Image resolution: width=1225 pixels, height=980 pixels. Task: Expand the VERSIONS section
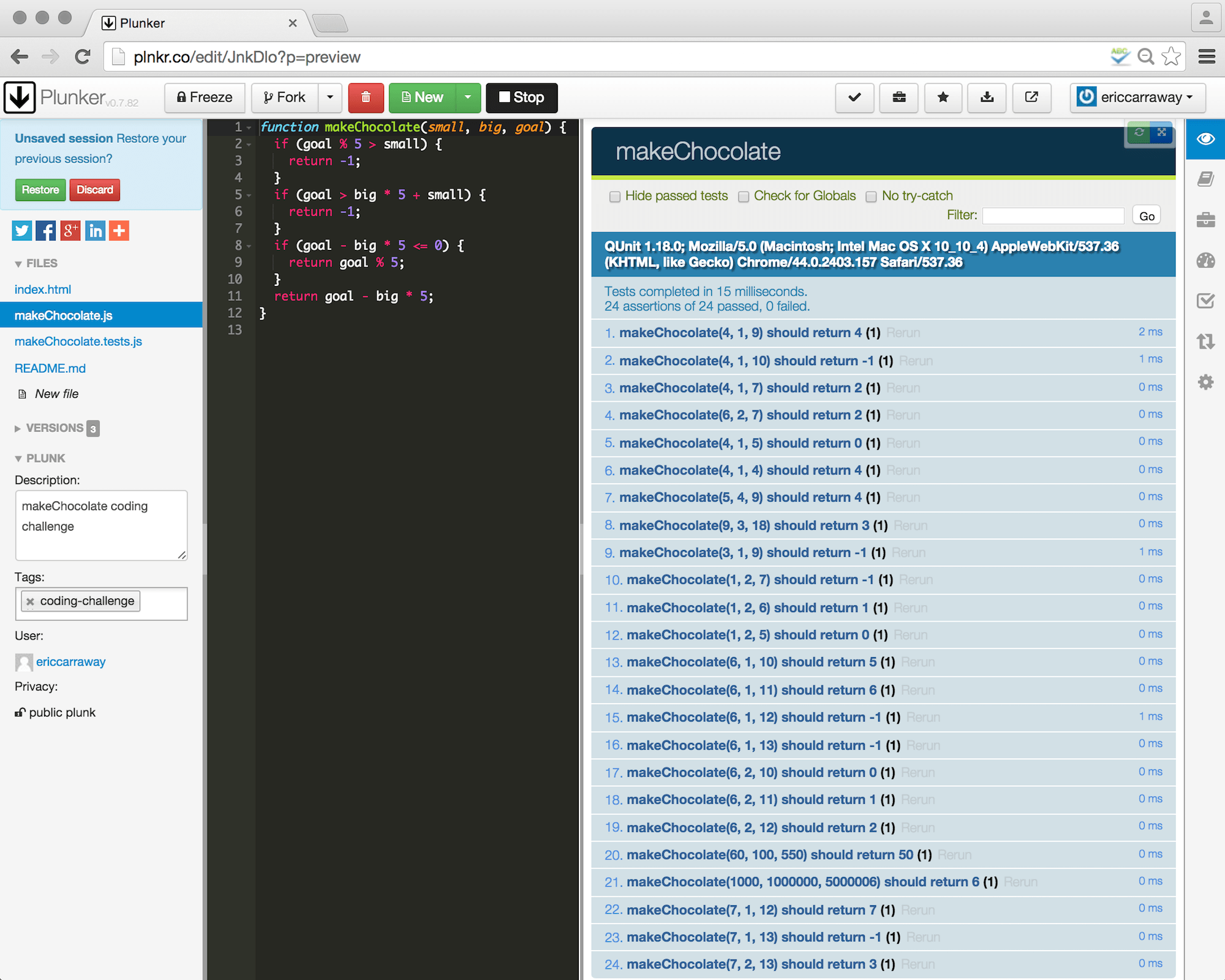click(54, 428)
